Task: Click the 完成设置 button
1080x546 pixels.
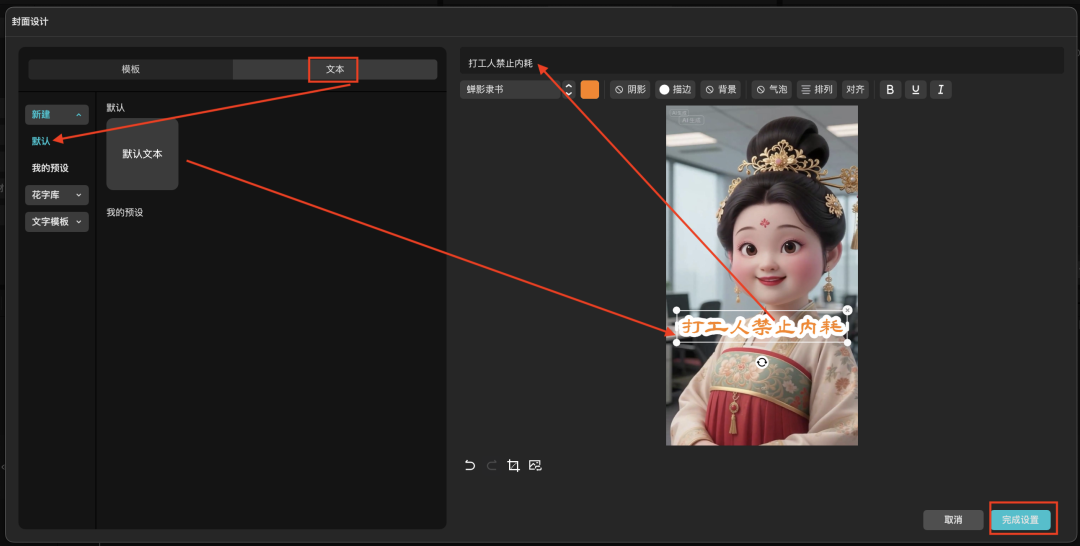Action: tap(1021, 520)
